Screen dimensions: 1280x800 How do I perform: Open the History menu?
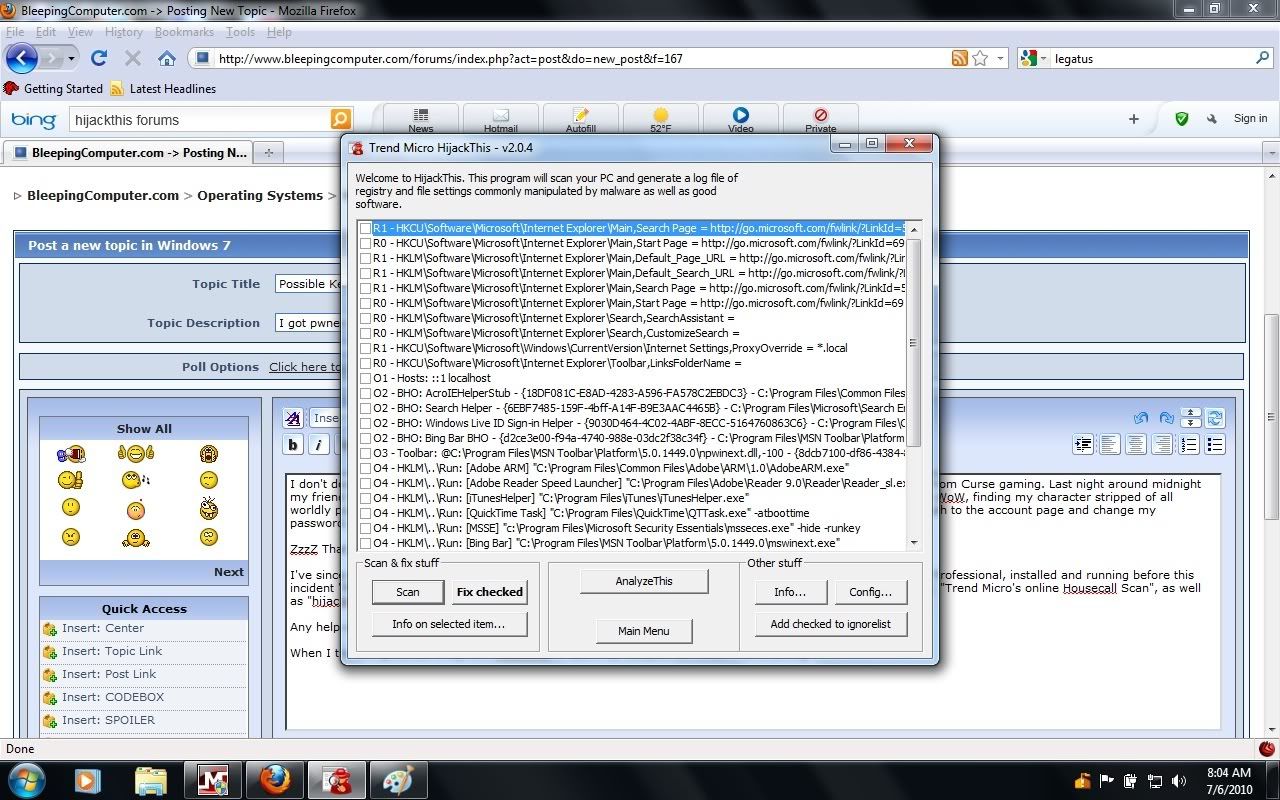(x=124, y=32)
